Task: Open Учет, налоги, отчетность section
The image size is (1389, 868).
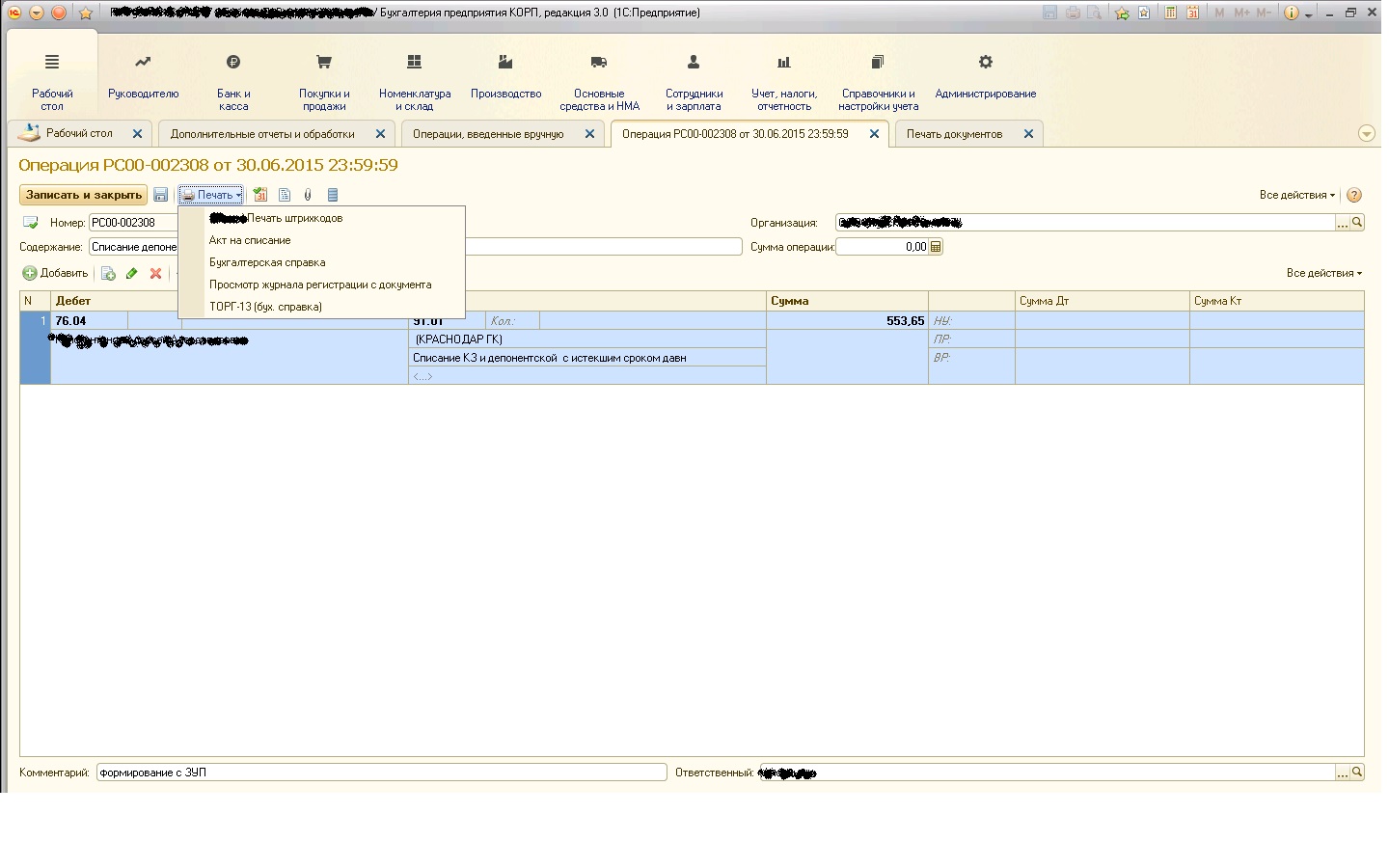Action: click(x=784, y=82)
